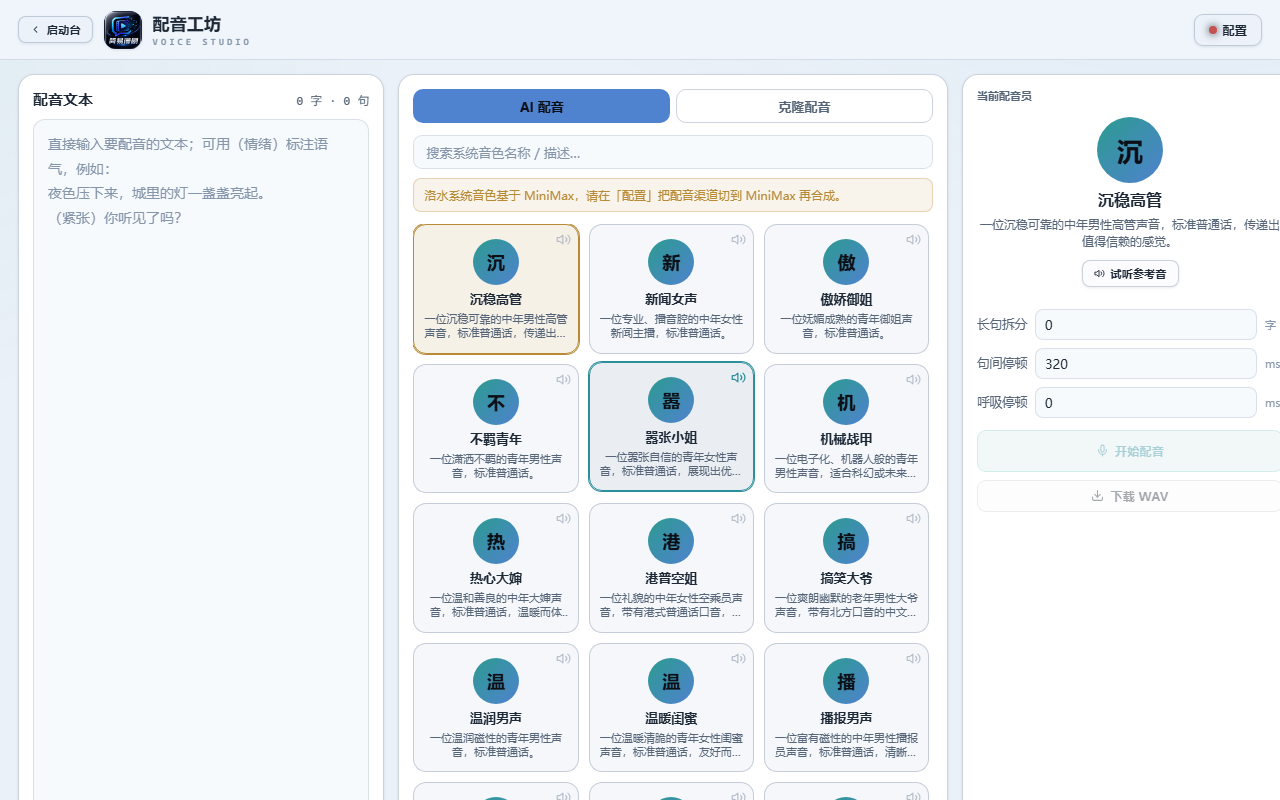Image resolution: width=1280 pixels, height=800 pixels.
Task: Play preview sound for 播报男声 card
Action: coord(913,659)
